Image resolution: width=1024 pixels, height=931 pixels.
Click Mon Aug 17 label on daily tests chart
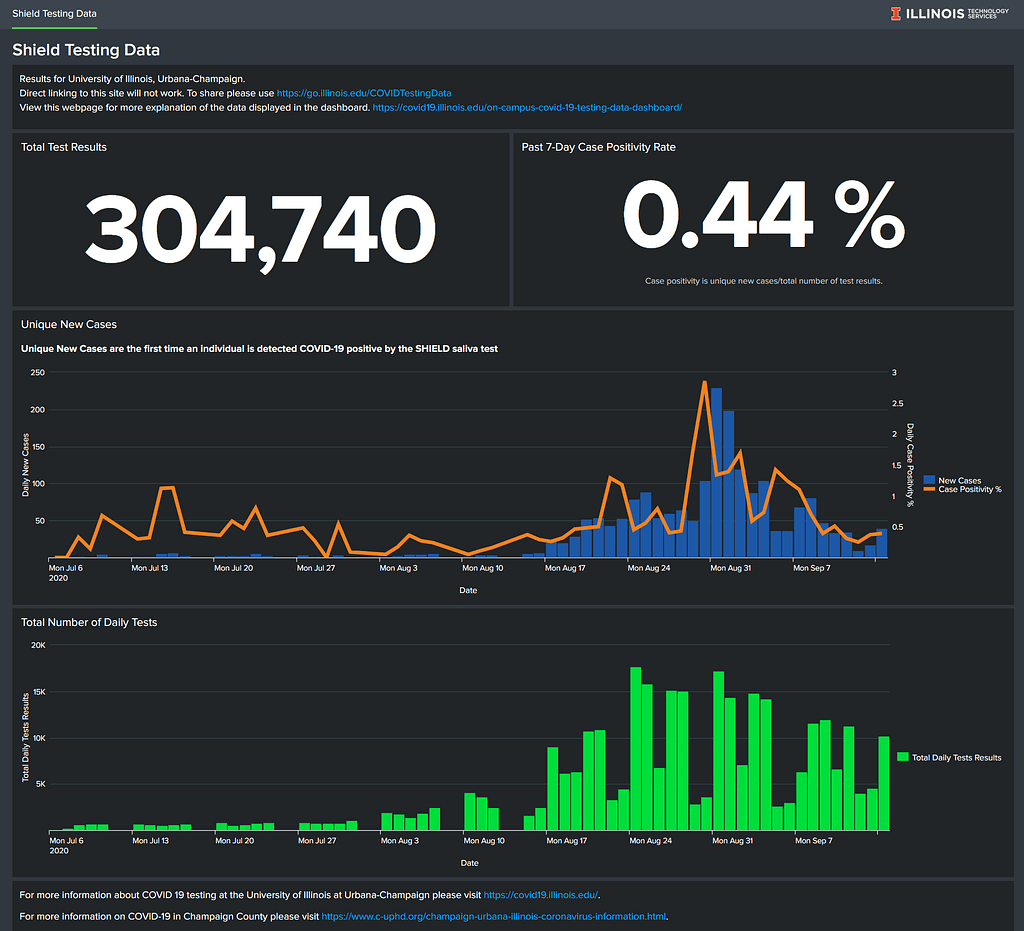pyautogui.click(x=566, y=841)
